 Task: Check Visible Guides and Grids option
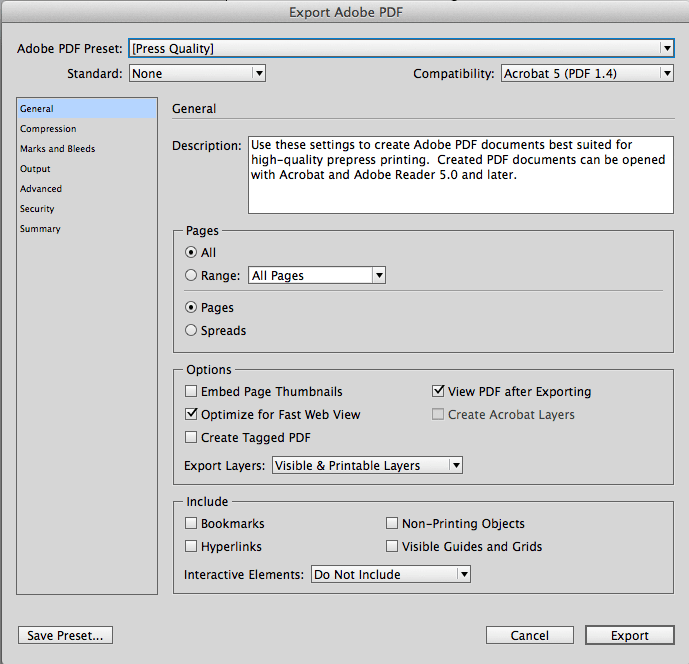click(x=392, y=546)
